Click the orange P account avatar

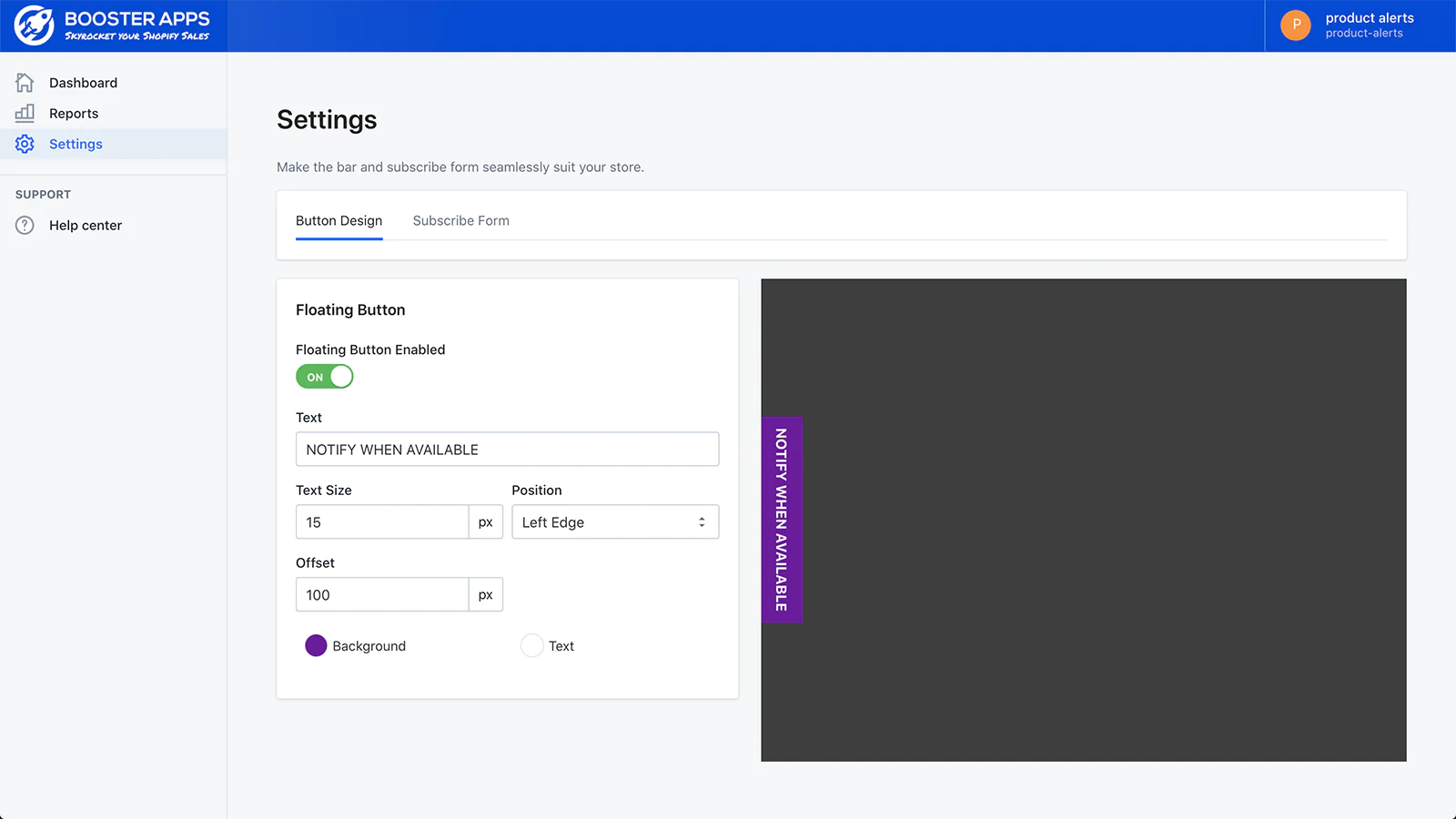(x=1295, y=25)
